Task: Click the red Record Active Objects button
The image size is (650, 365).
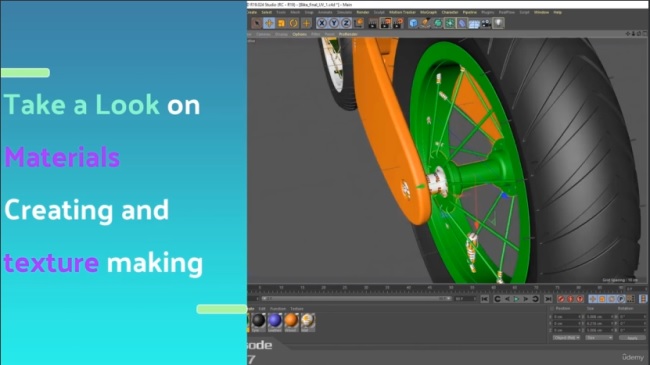Action: [561, 299]
